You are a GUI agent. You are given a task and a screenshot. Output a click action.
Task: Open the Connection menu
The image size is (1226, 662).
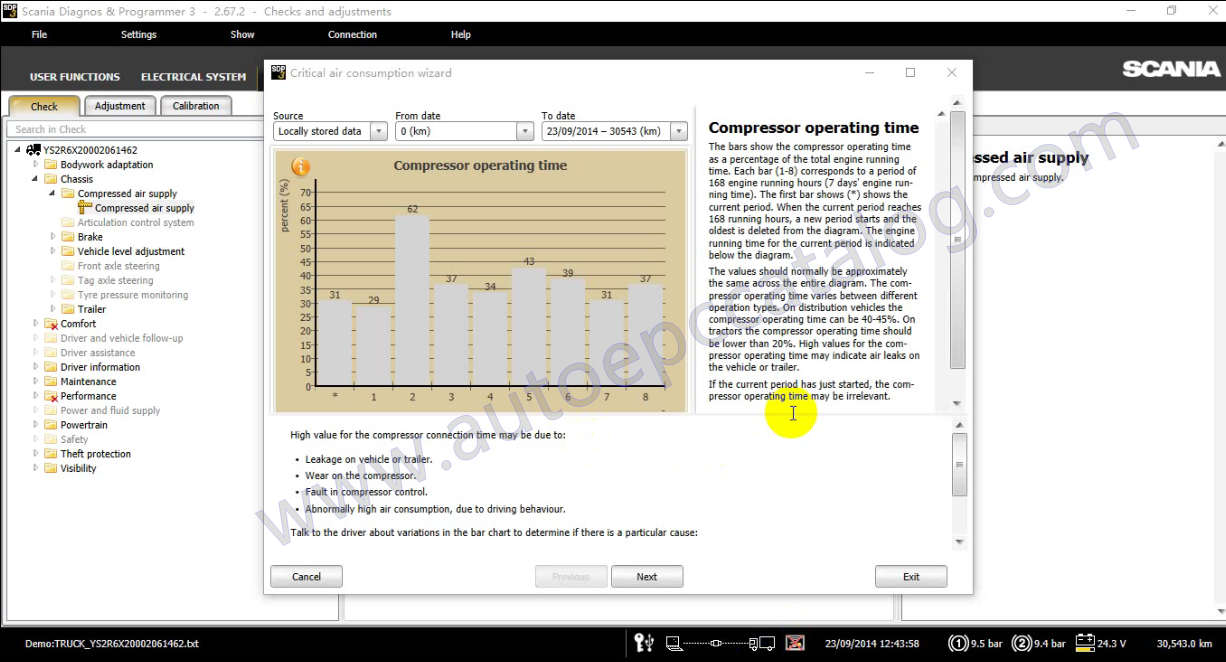point(352,34)
